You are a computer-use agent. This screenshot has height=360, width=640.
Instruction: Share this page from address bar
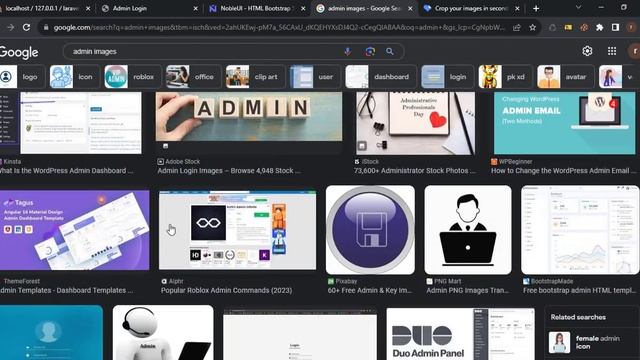pos(517,27)
